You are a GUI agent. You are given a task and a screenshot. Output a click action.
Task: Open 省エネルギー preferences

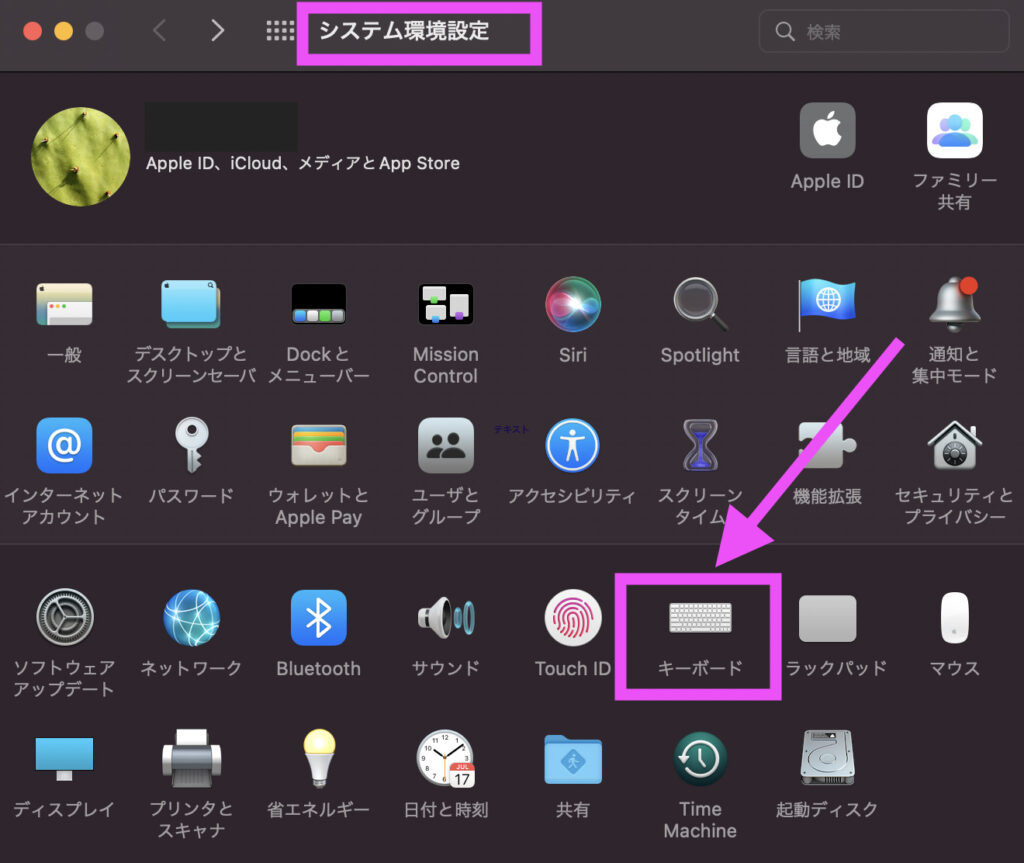(x=318, y=759)
